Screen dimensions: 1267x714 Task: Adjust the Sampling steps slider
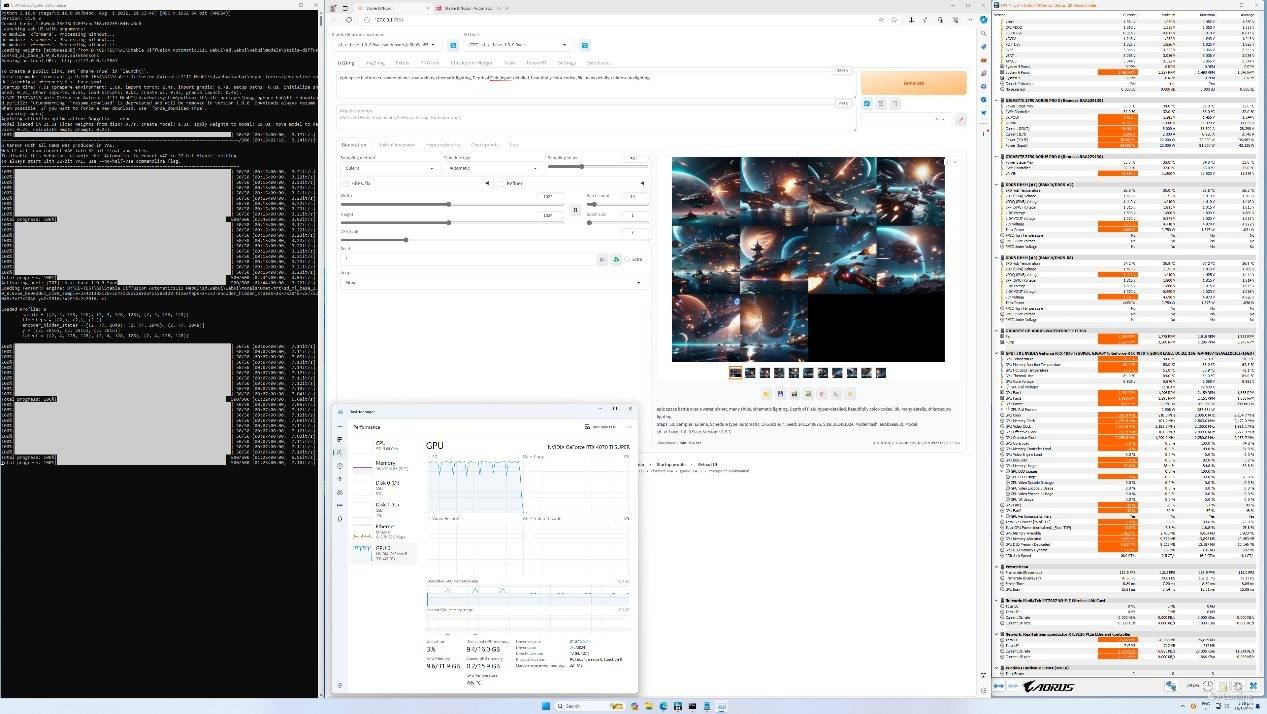pos(596,167)
